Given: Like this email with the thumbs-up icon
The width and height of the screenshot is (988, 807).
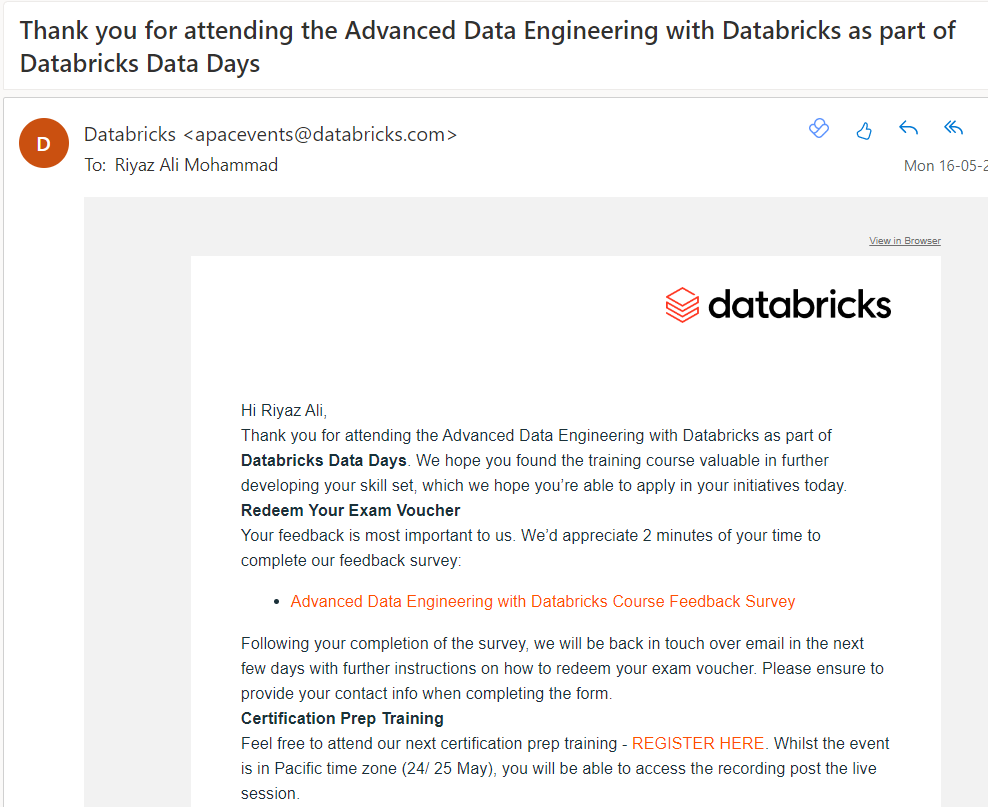Looking at the screenshot, I should coord(864,129).
